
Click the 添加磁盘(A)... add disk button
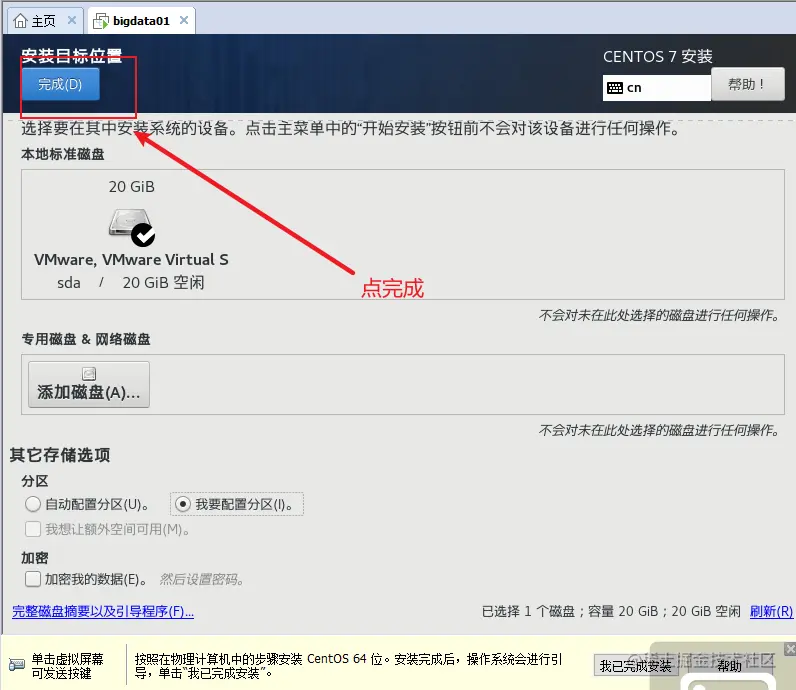click(x=89, y=384)
